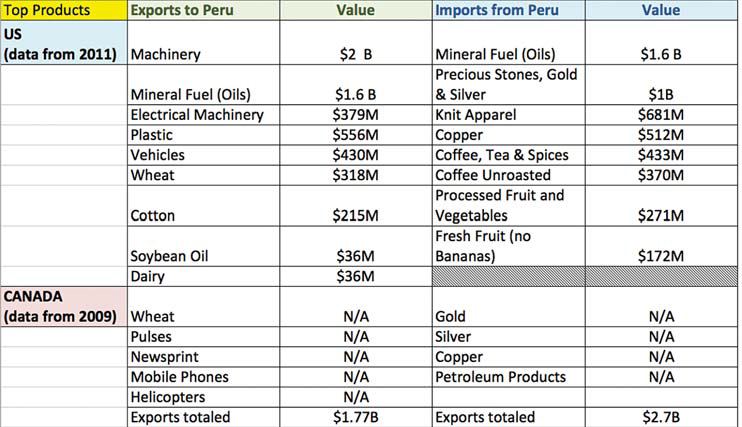The image size is (742, 427).
Task: Click the Electrical Machinery cell
Action: [x=203, y=115]
